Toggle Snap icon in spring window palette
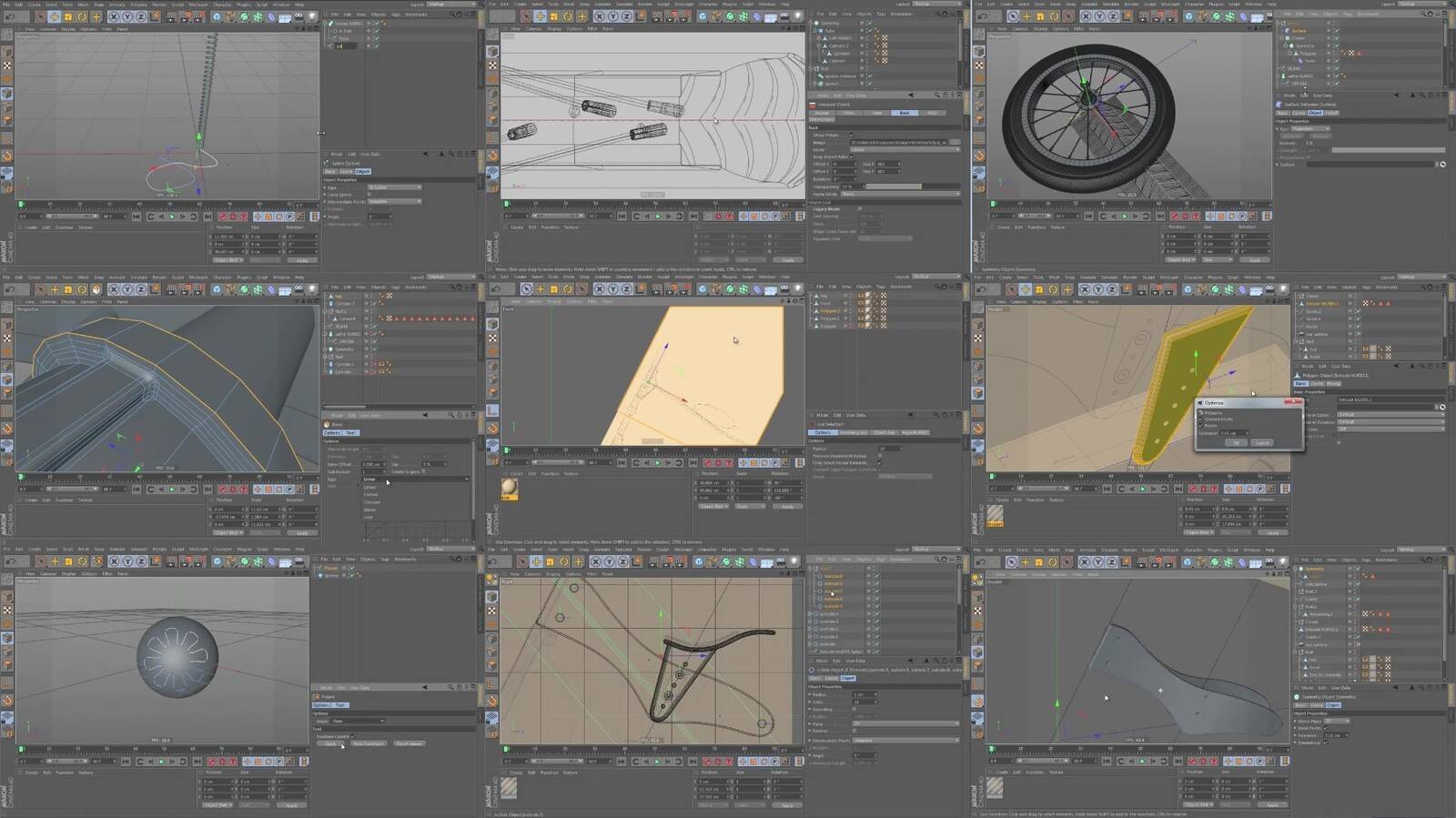This screenshot has width=1456, height=818. pyautogui.click(x=7, y=155)
